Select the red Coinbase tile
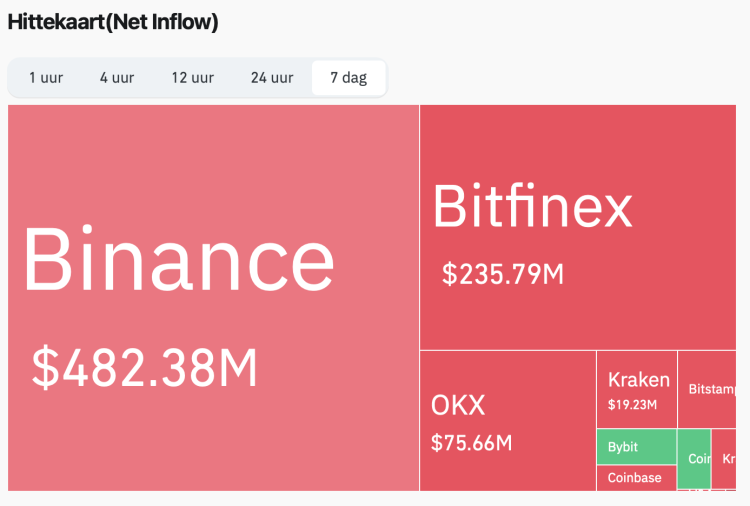Image resolution: width=750 pixels, height=506 pixels. tap(636, 478)
